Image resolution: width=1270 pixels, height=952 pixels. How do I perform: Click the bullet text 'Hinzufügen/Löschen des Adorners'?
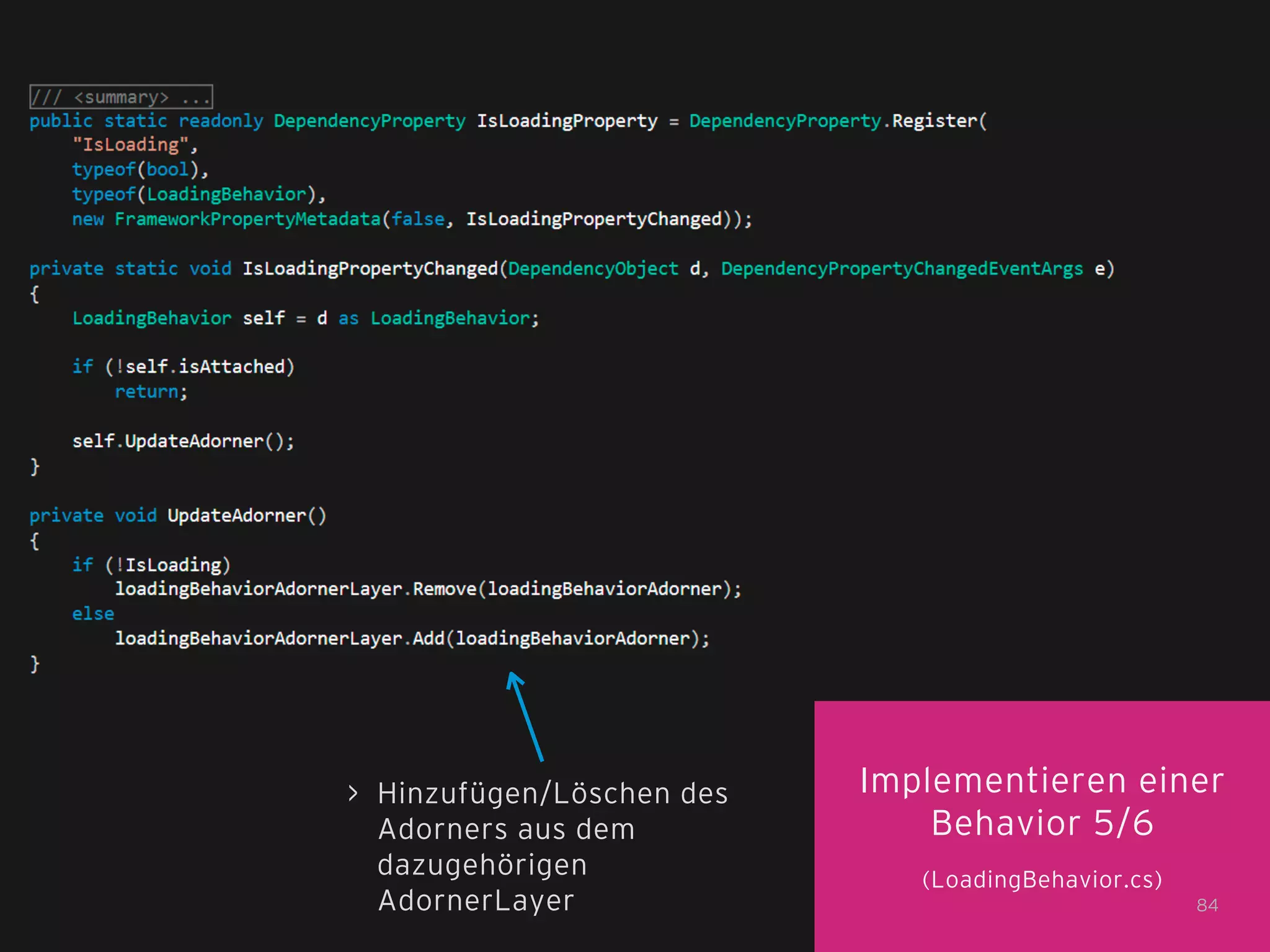[553, 811]
